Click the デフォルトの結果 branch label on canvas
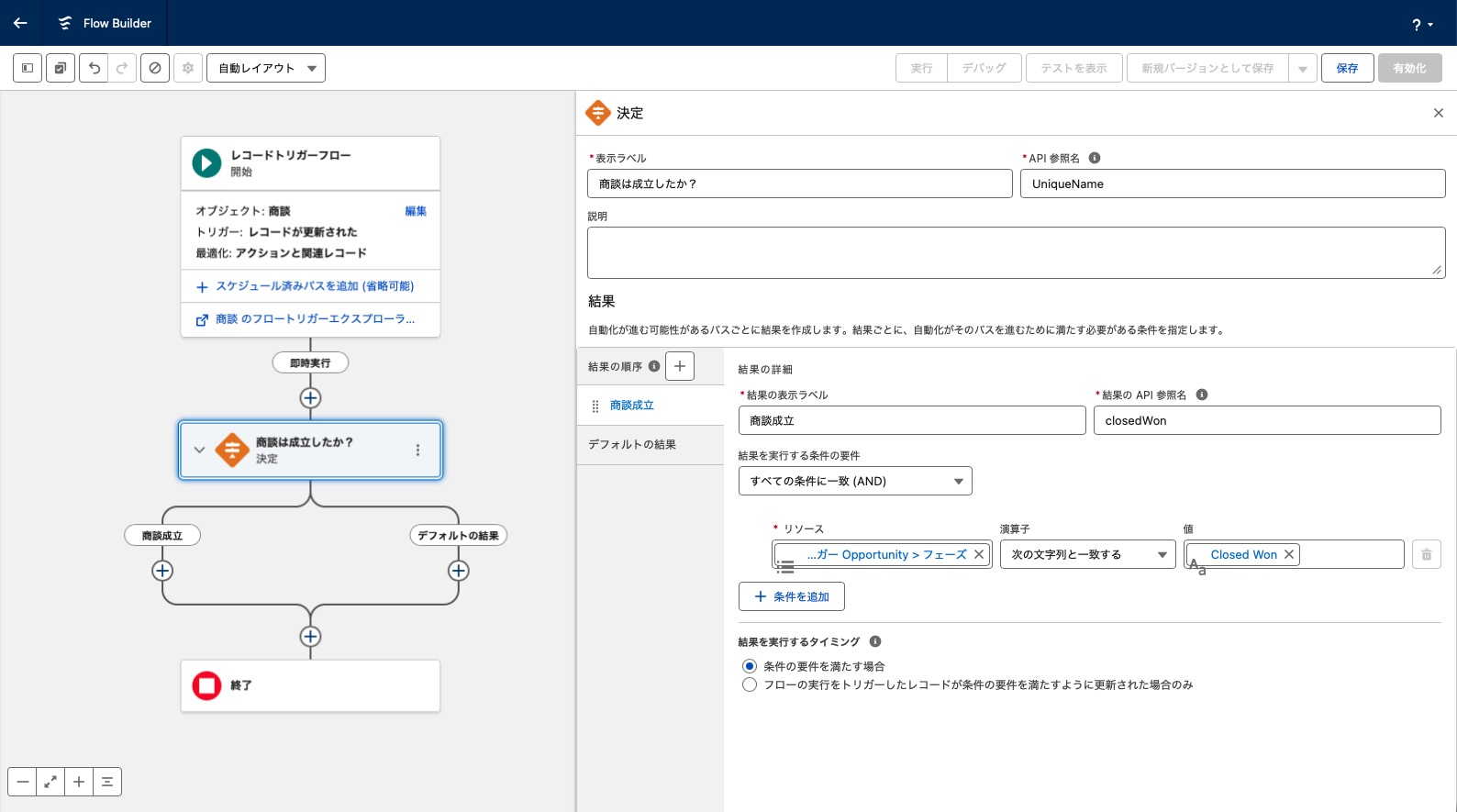 tap(458, 535)
